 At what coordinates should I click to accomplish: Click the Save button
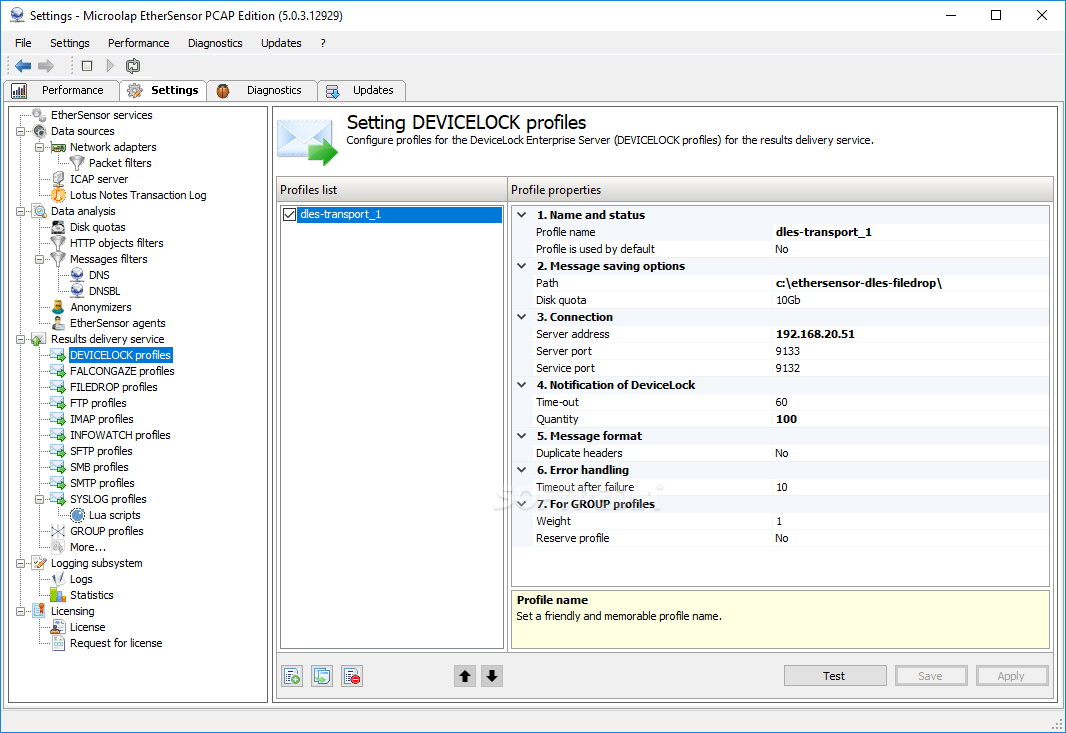[931, 676]
